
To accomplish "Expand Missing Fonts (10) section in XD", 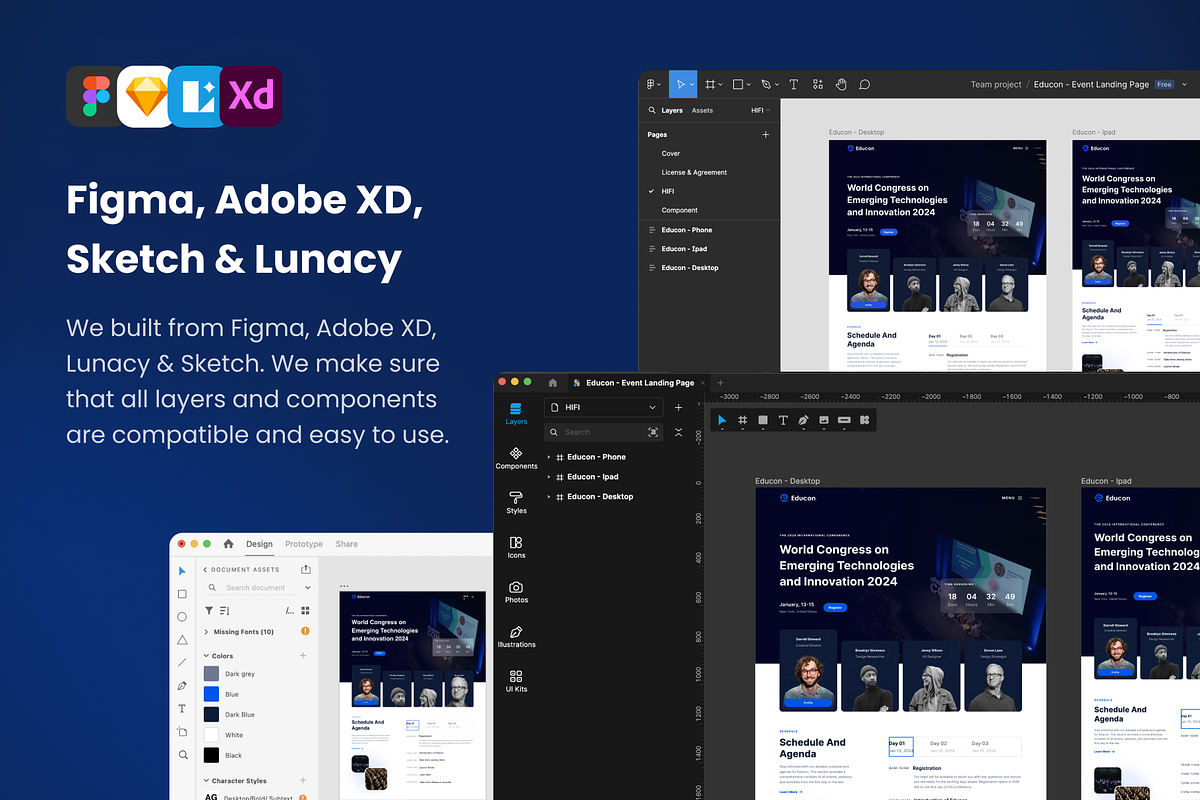I will [x=206, y=632].
